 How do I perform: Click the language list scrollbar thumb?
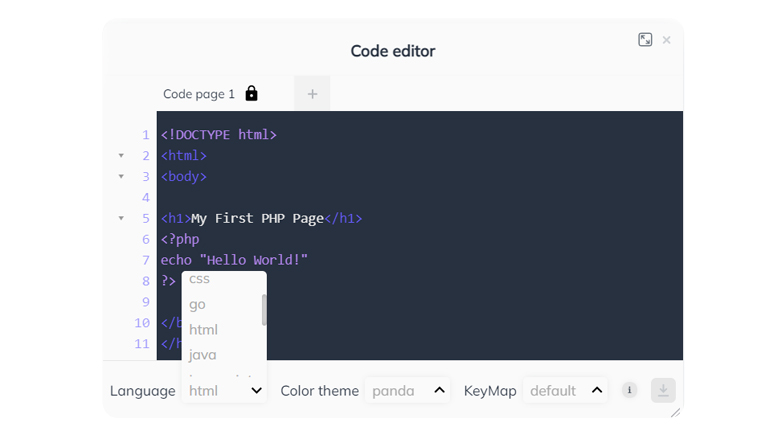point(264,310)
